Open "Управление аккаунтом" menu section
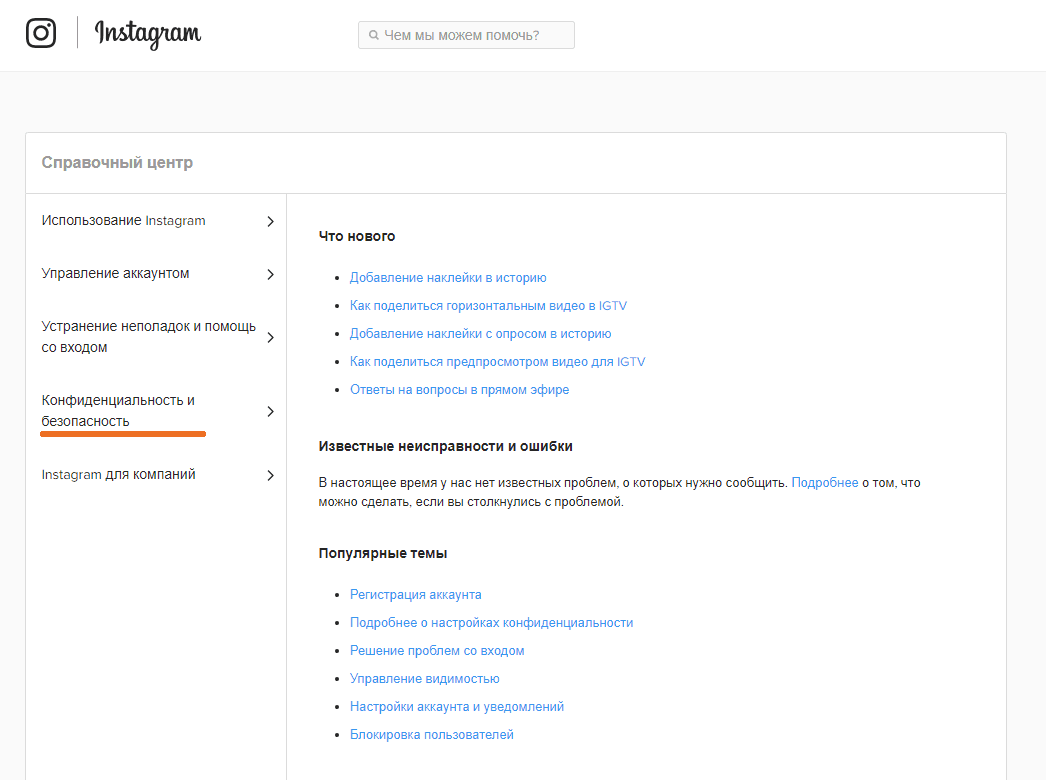 pyautogui.click(x=115, y=273)
